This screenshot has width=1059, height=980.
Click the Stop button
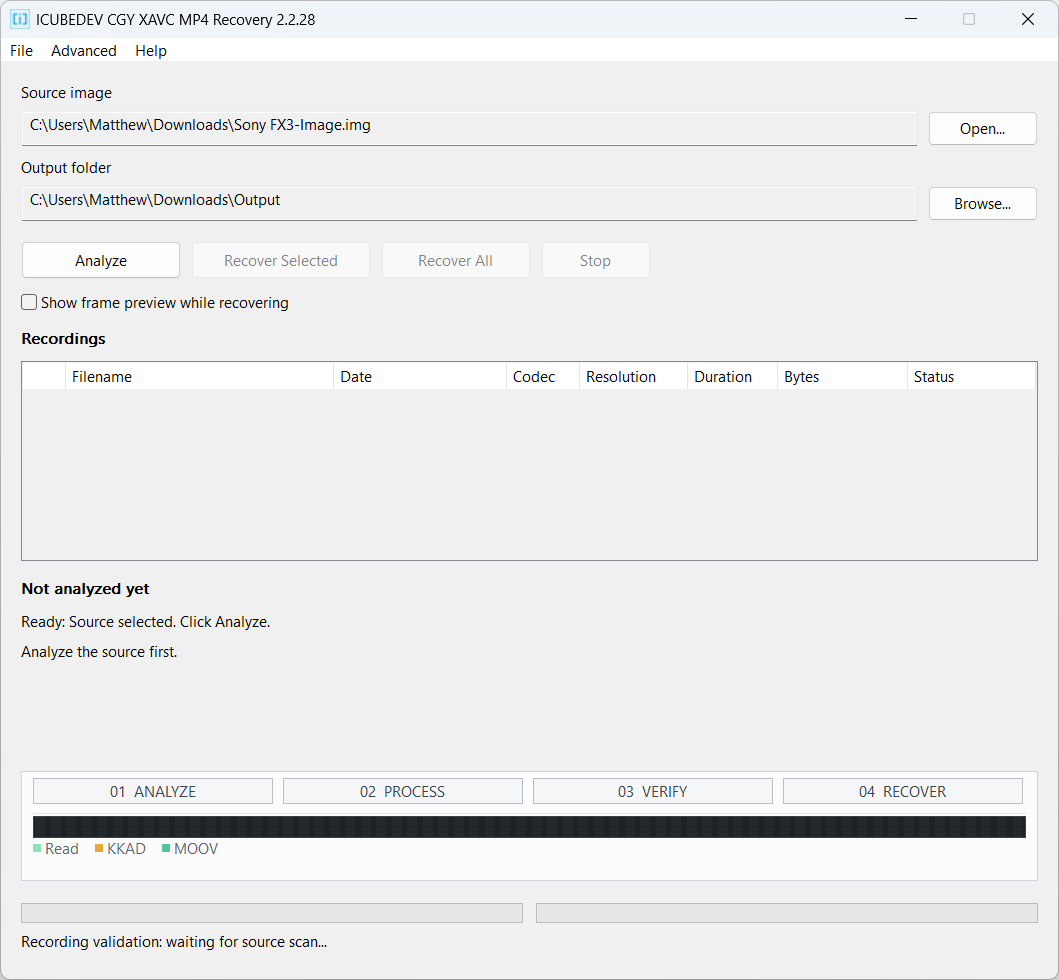(x=595, y=261)
